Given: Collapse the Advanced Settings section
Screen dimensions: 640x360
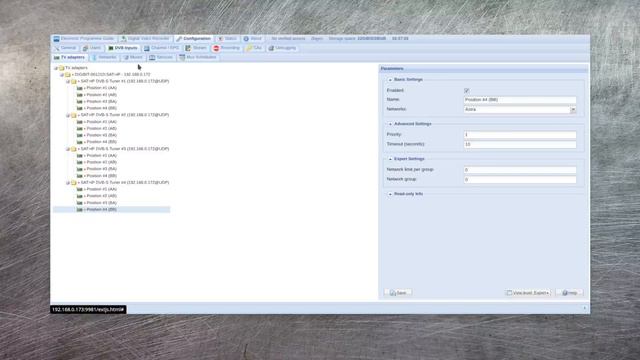Looking at the screenshot, I should coord(390,124).
